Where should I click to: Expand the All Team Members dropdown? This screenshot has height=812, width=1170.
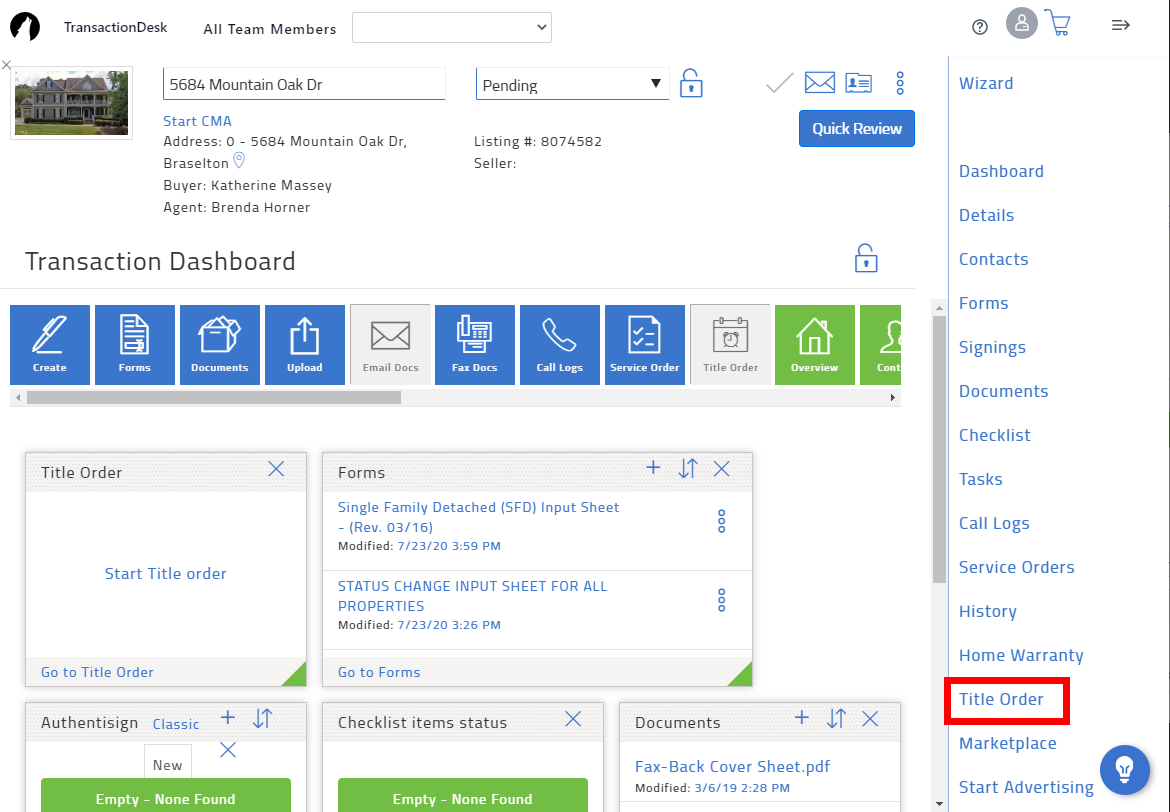click(452, 28)
